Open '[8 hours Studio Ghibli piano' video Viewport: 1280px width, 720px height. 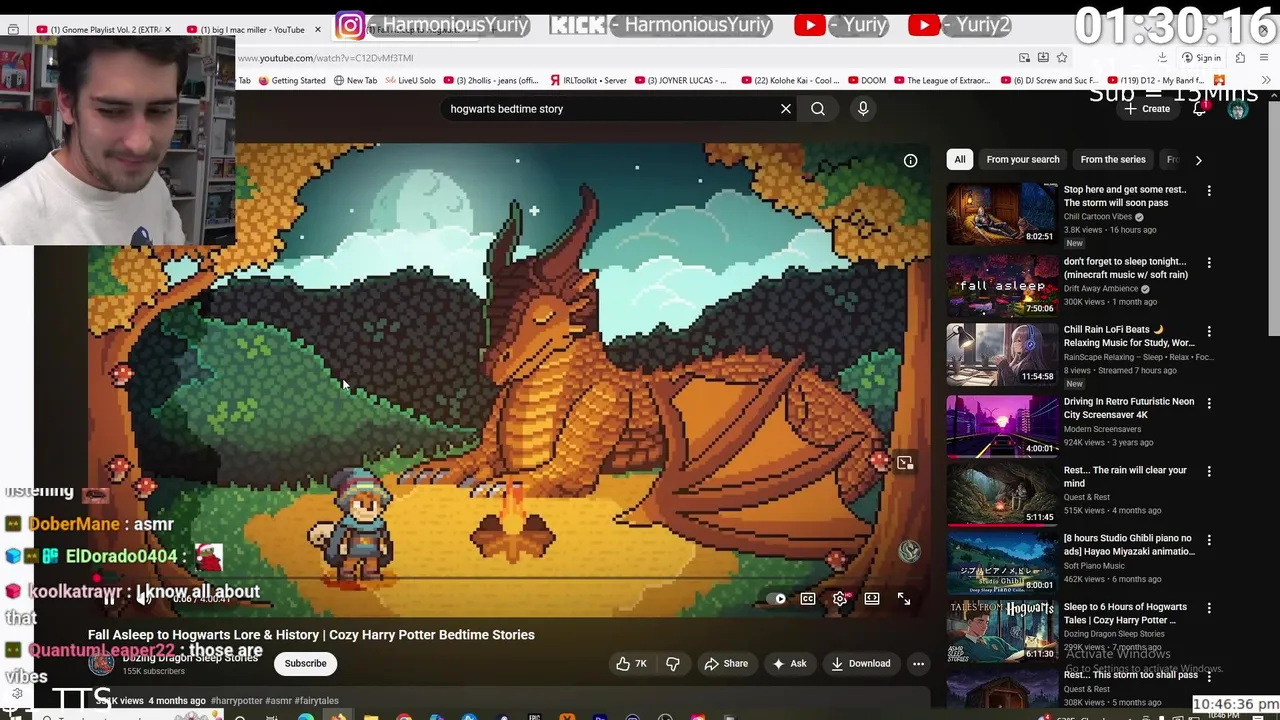1129,545
